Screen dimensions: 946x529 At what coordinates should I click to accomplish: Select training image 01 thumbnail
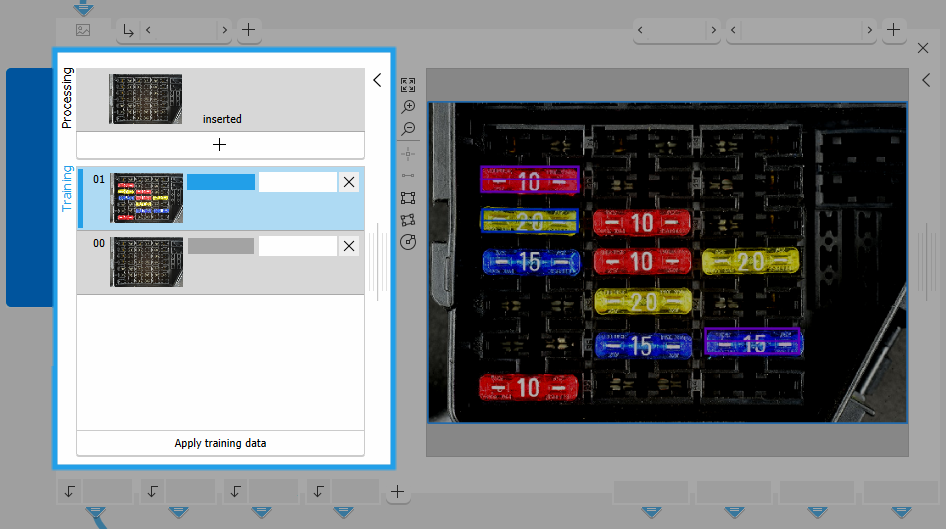[x=146, y=198]
